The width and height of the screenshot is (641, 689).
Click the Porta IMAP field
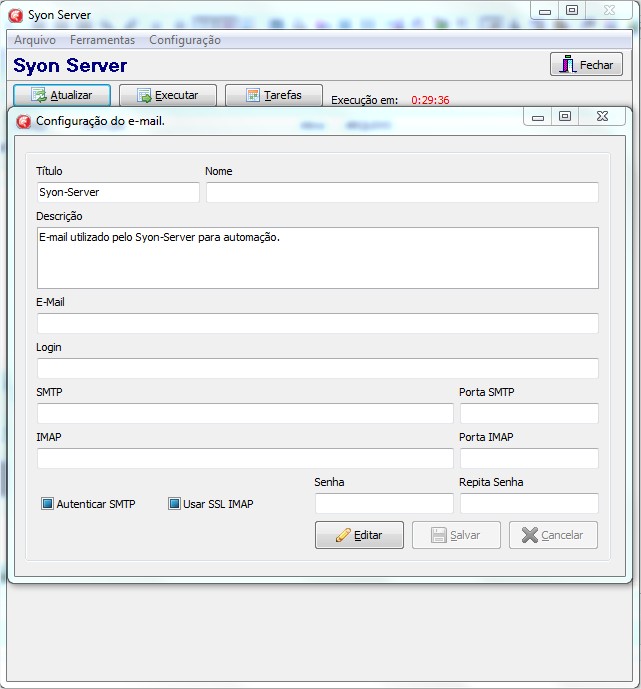(529, 459)
